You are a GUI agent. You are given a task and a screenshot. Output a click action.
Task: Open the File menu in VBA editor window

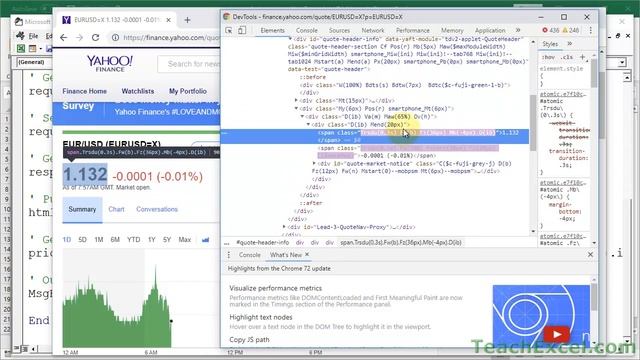[x=33, y=36]
